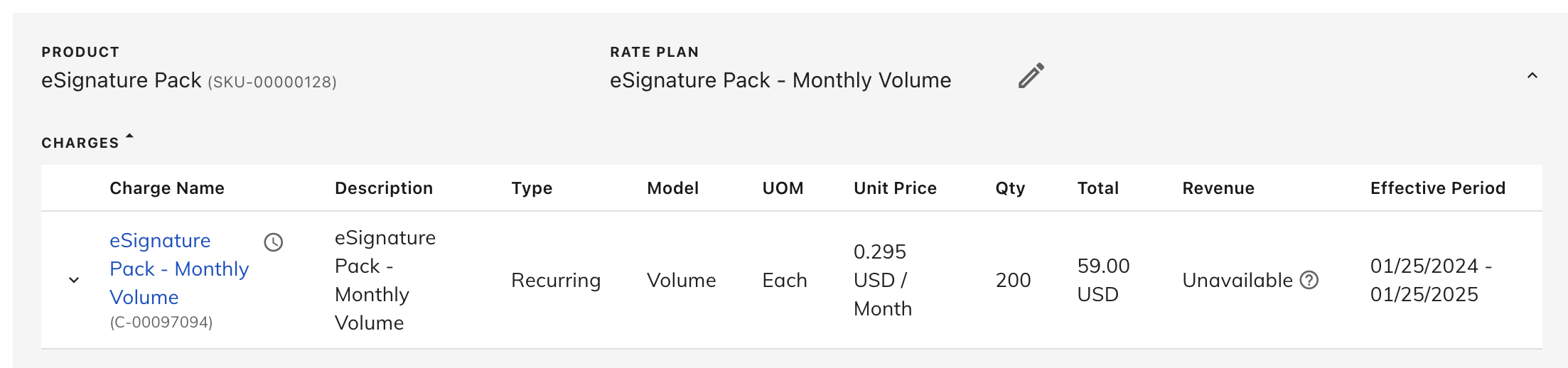Click the Qty column header
1568x368 pixels.
1010,188
